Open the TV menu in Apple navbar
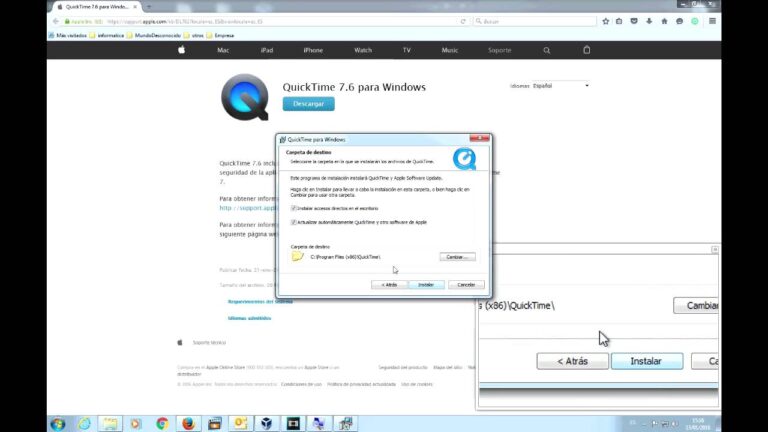The height and width of the screenshot is (432, 768). coord(407,50)
